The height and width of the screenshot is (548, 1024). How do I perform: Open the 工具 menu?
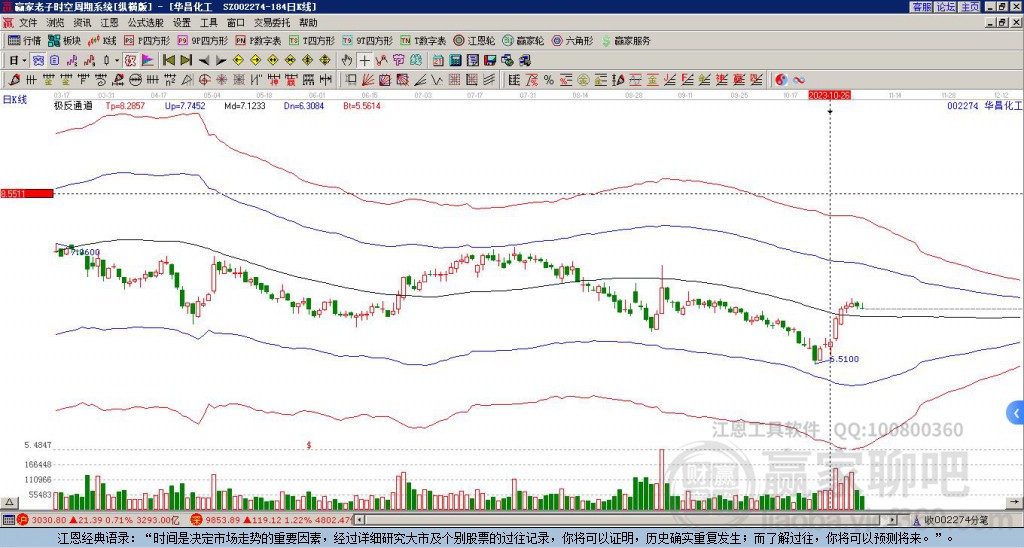pos(208,23)
